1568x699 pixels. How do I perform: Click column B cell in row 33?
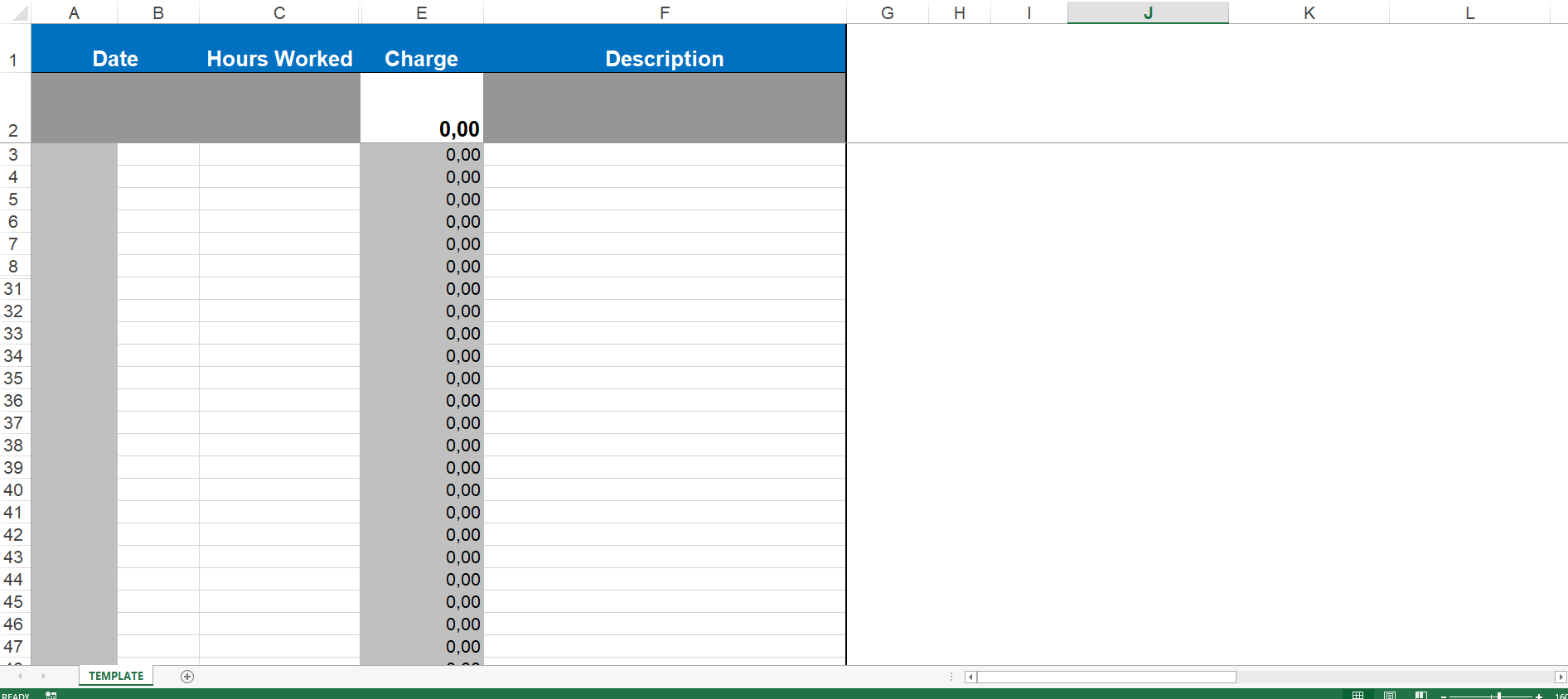pyautogui.click(x=158, y=333)
